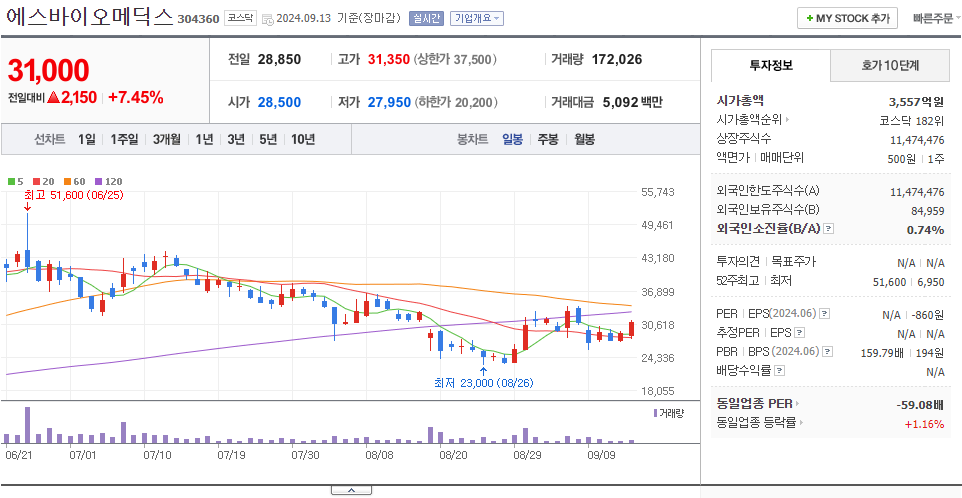Viewport: 962px width, 498px height.
Task: Click the 상장주식수 row label
Action: 744,139
